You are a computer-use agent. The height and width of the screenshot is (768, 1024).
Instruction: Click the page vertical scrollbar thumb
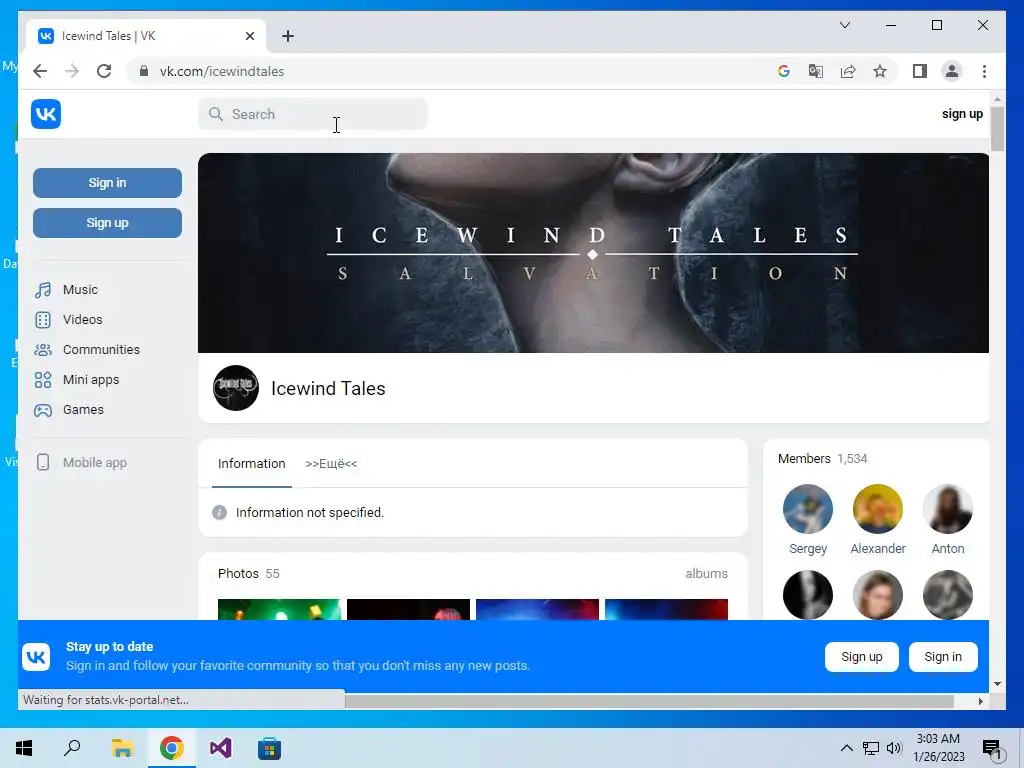pos(997,129)
